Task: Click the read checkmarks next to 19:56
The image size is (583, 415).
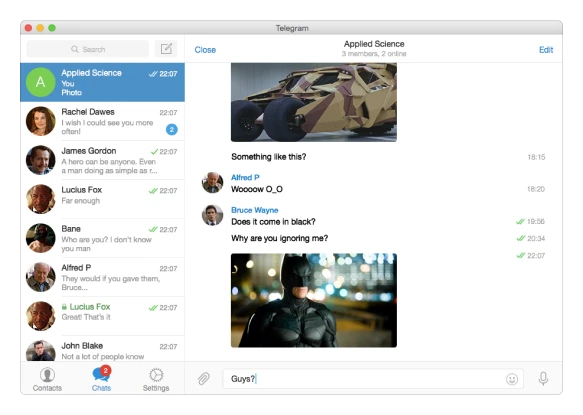Action: [x=520, y=222]
